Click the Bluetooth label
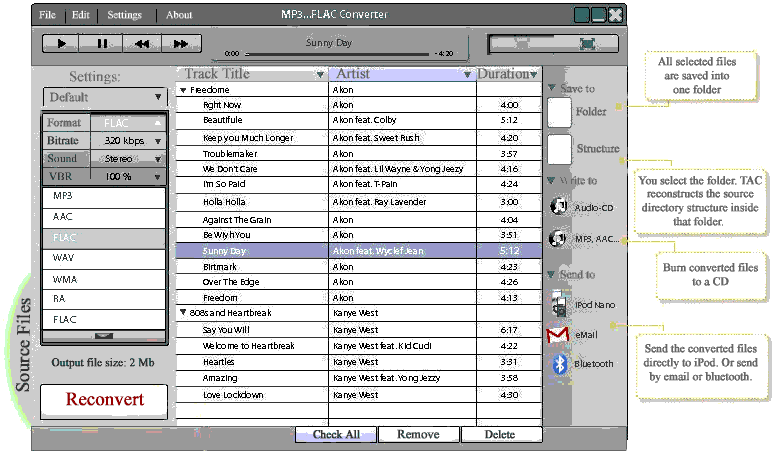 [593, 364]
